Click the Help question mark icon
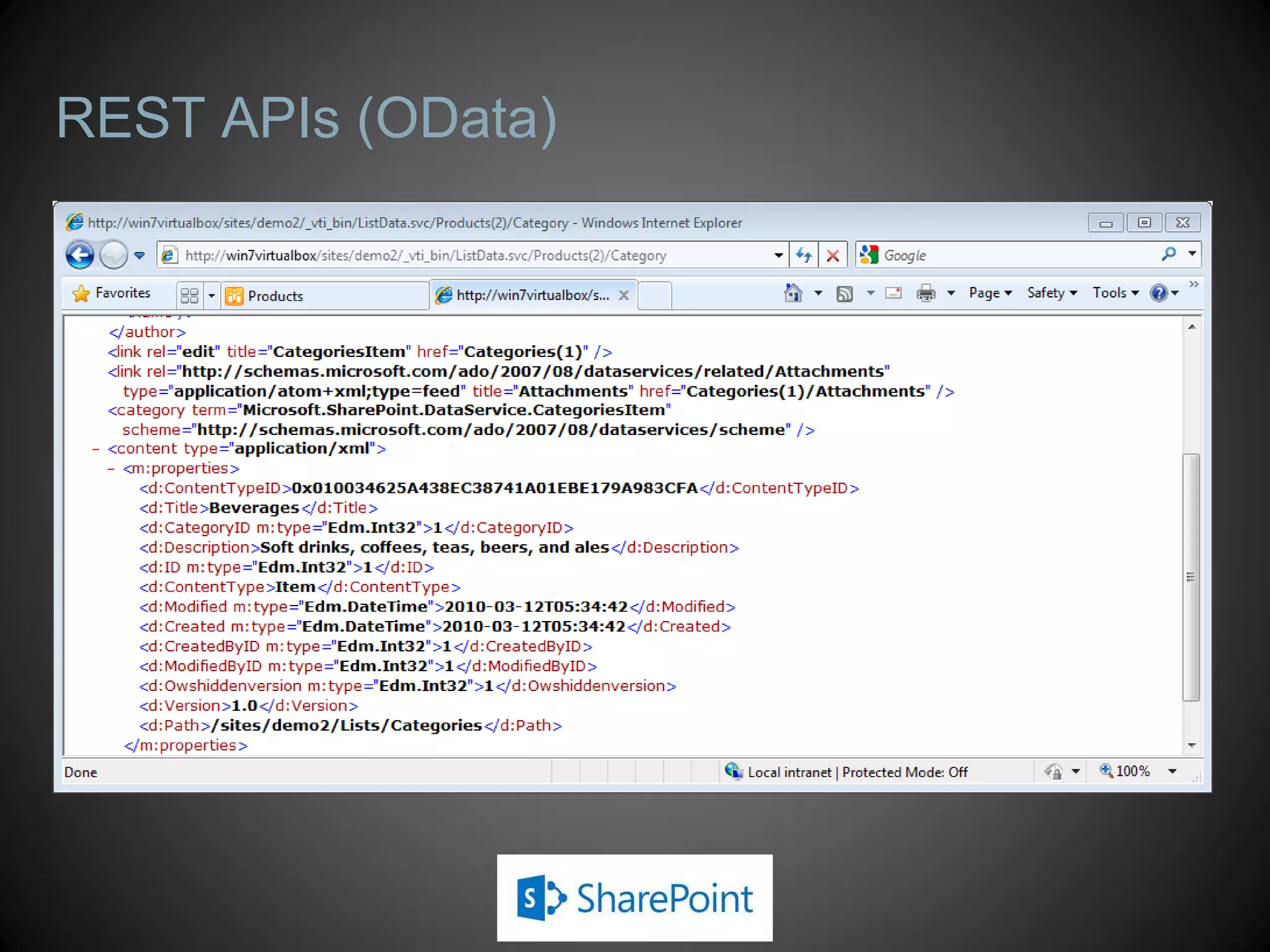The width and height of the screenshot is (1270, 952). 1158,293
